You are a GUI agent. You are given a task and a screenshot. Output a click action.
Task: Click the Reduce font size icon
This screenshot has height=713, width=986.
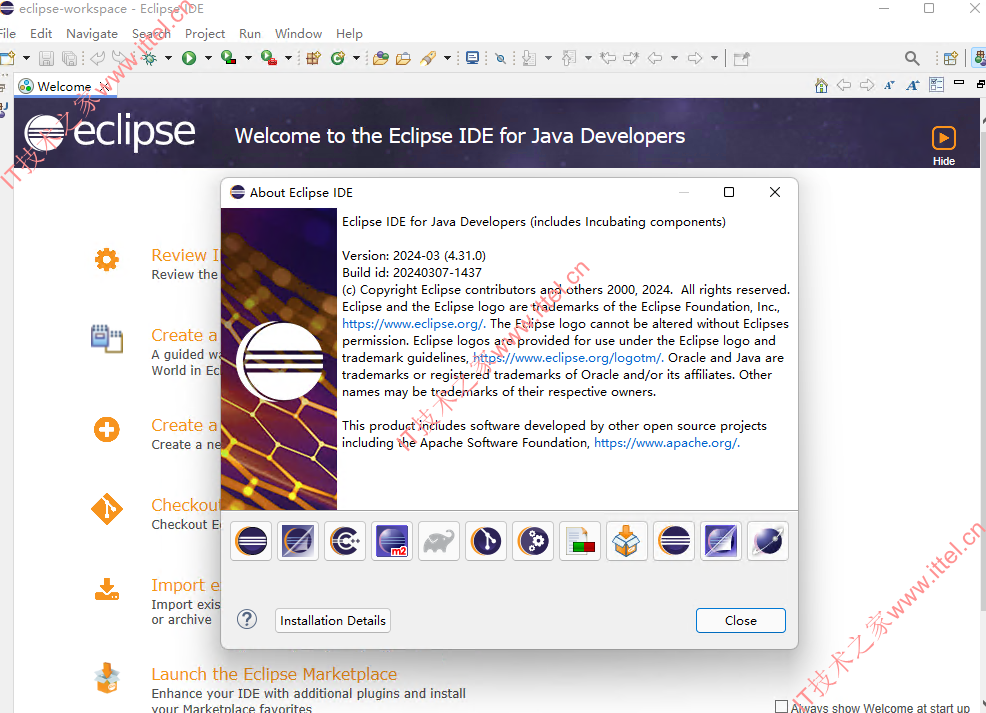pyautogui.click(x=889, y=86)
